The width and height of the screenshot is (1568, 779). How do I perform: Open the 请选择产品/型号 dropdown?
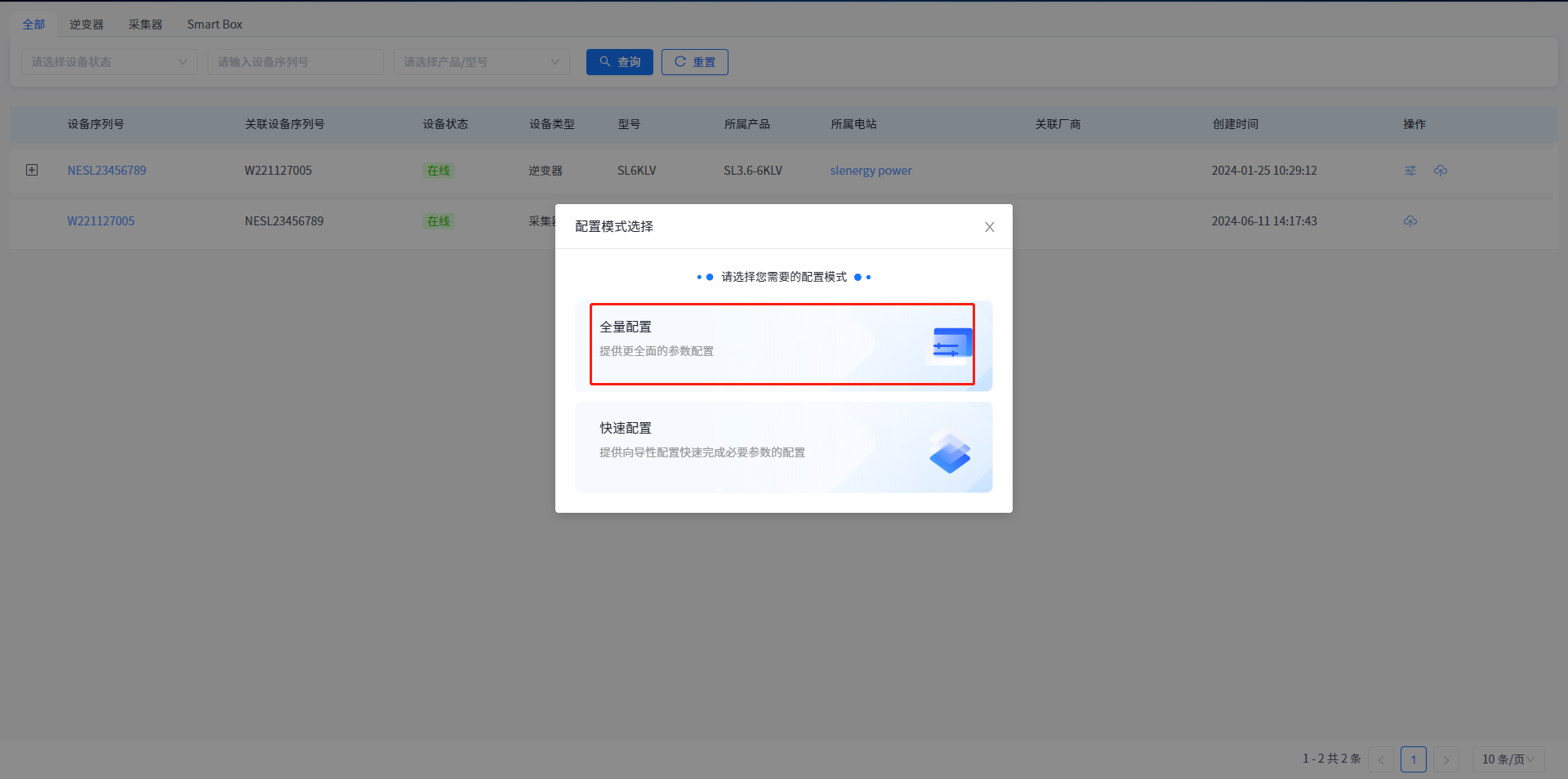tap(481, 62)
